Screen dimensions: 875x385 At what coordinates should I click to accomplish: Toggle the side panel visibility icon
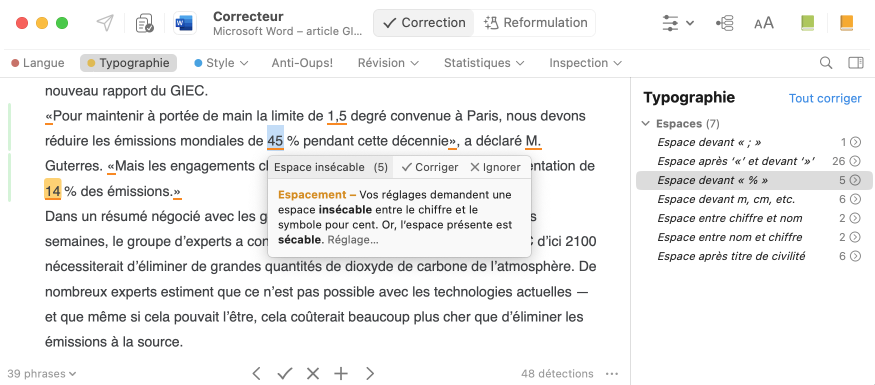coord(855,63)
